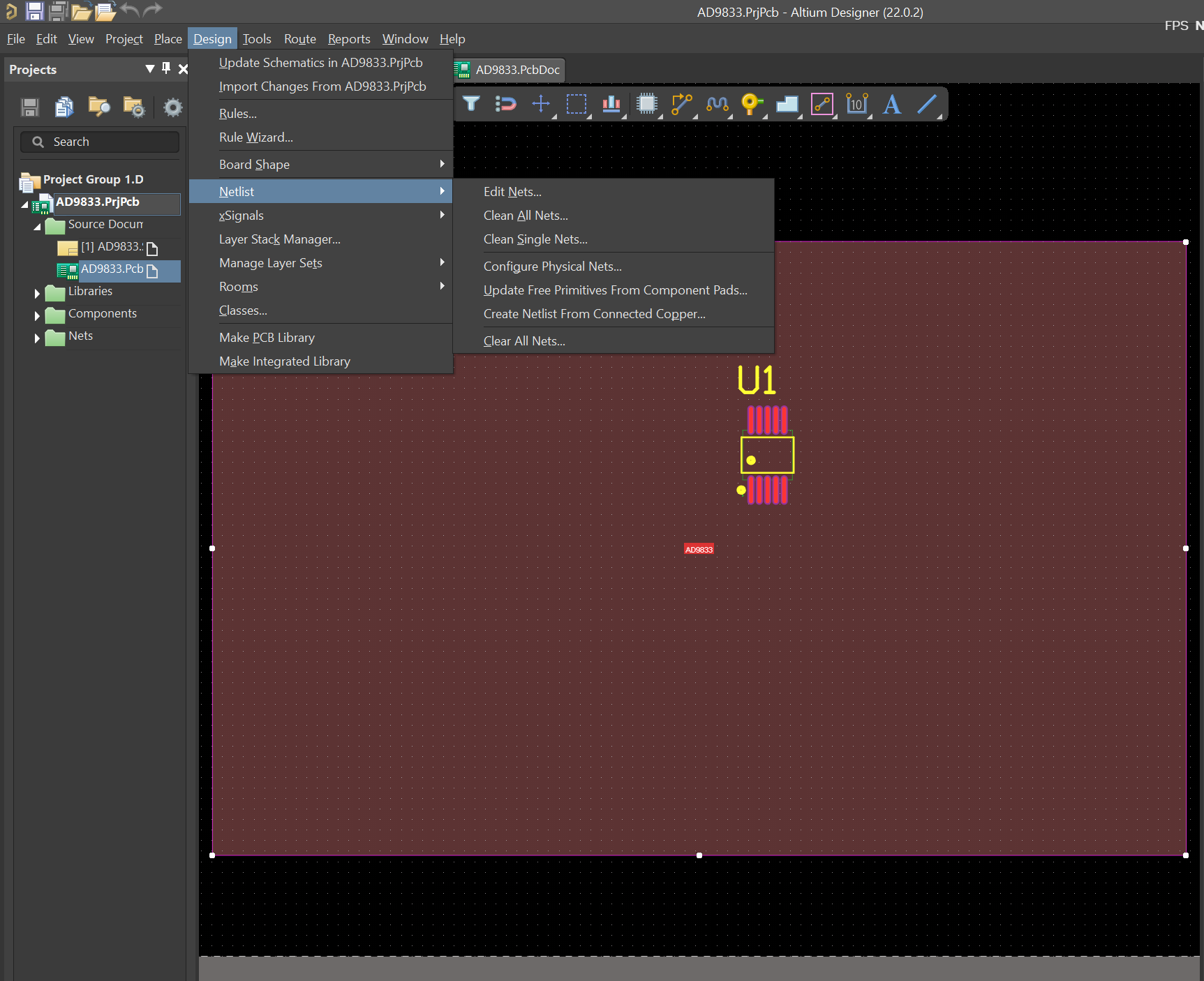Open the design Rules dialog
The image size is (1204, 981).
tap(320, 114)
